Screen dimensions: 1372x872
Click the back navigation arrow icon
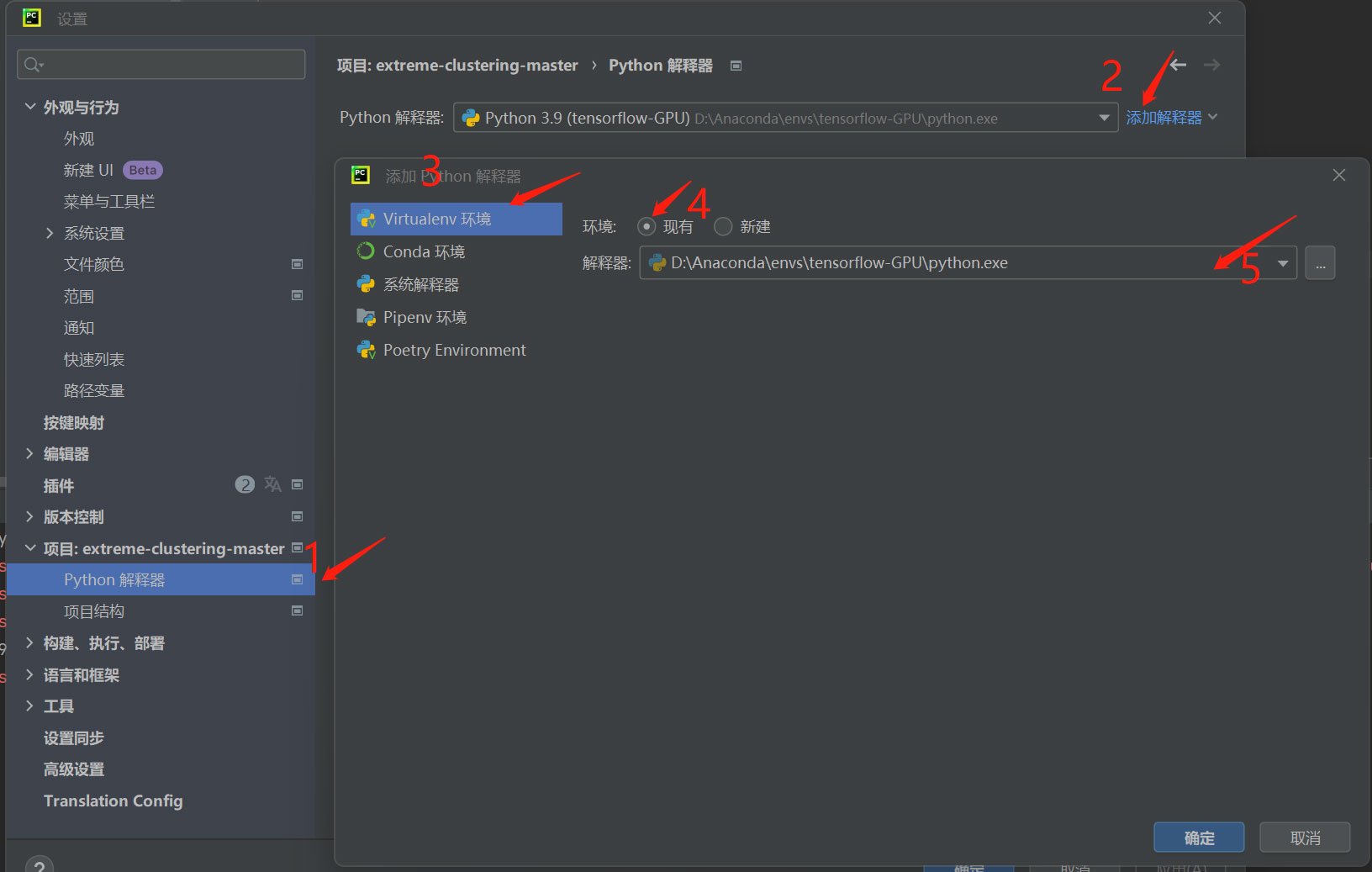coord(1179,65)
